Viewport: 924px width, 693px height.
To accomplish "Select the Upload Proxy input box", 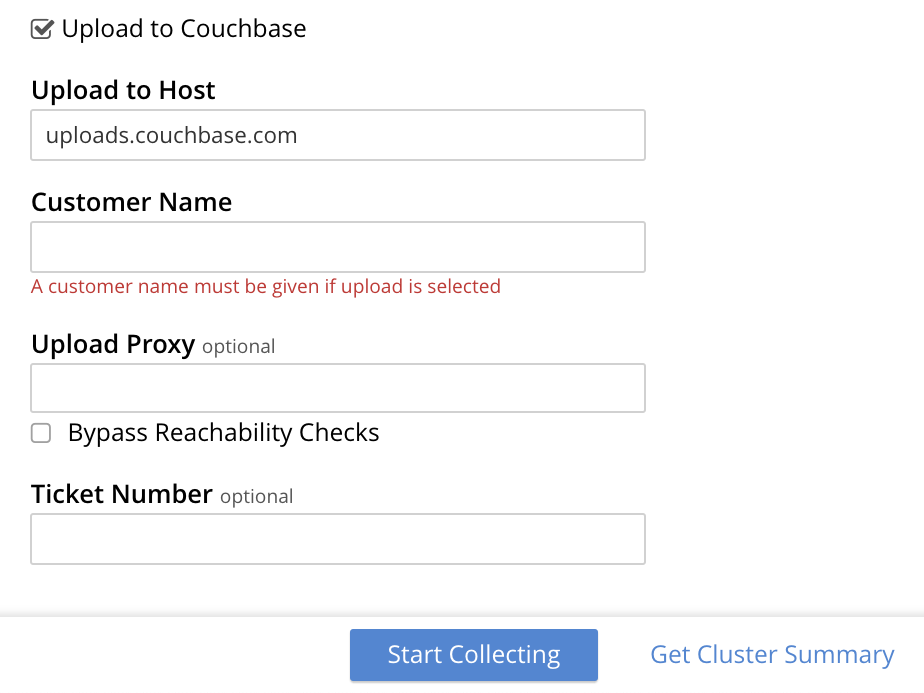I will (x=337, y=388).
